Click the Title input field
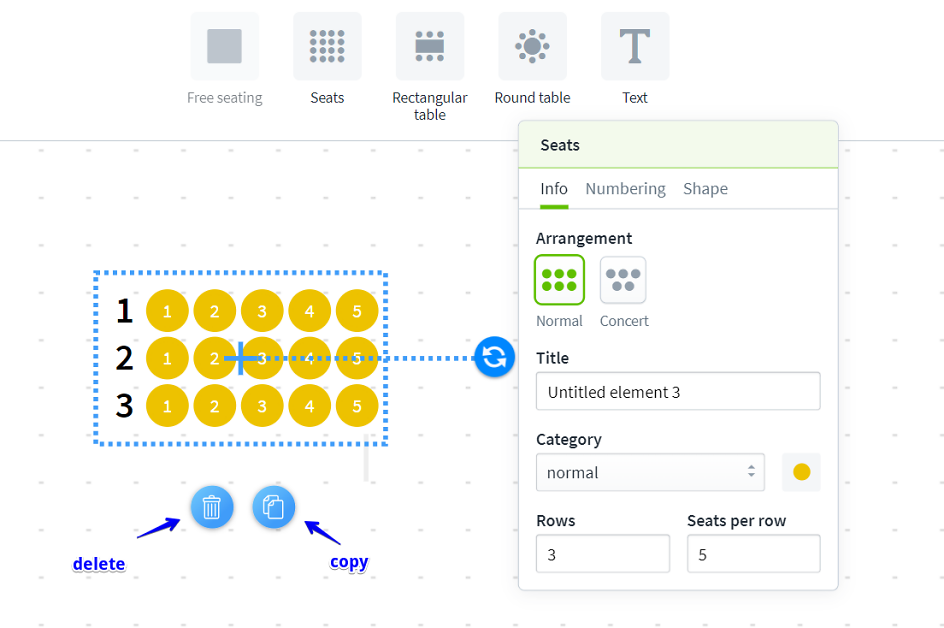 tap(678, 392)
